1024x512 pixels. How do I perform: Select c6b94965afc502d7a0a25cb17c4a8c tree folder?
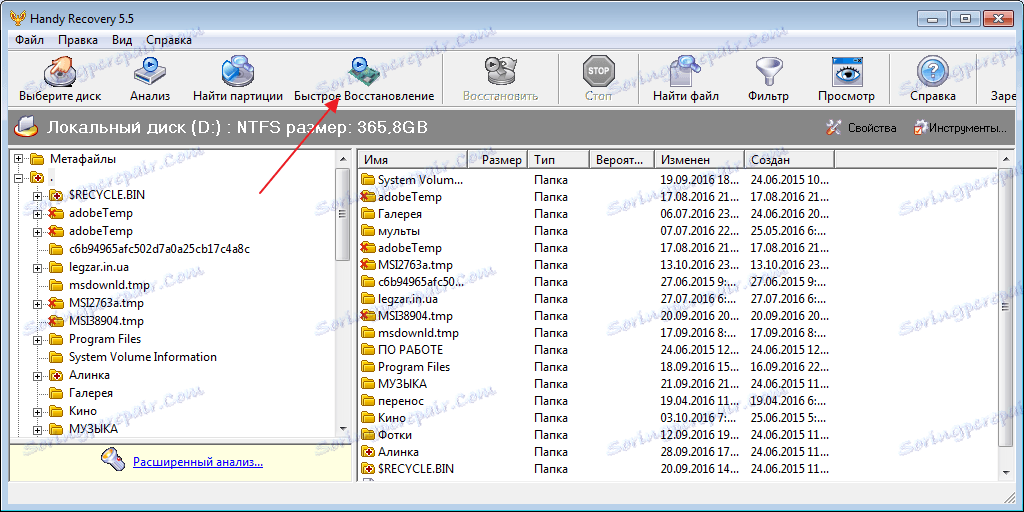pyautogui.click(x=159, y=249)
